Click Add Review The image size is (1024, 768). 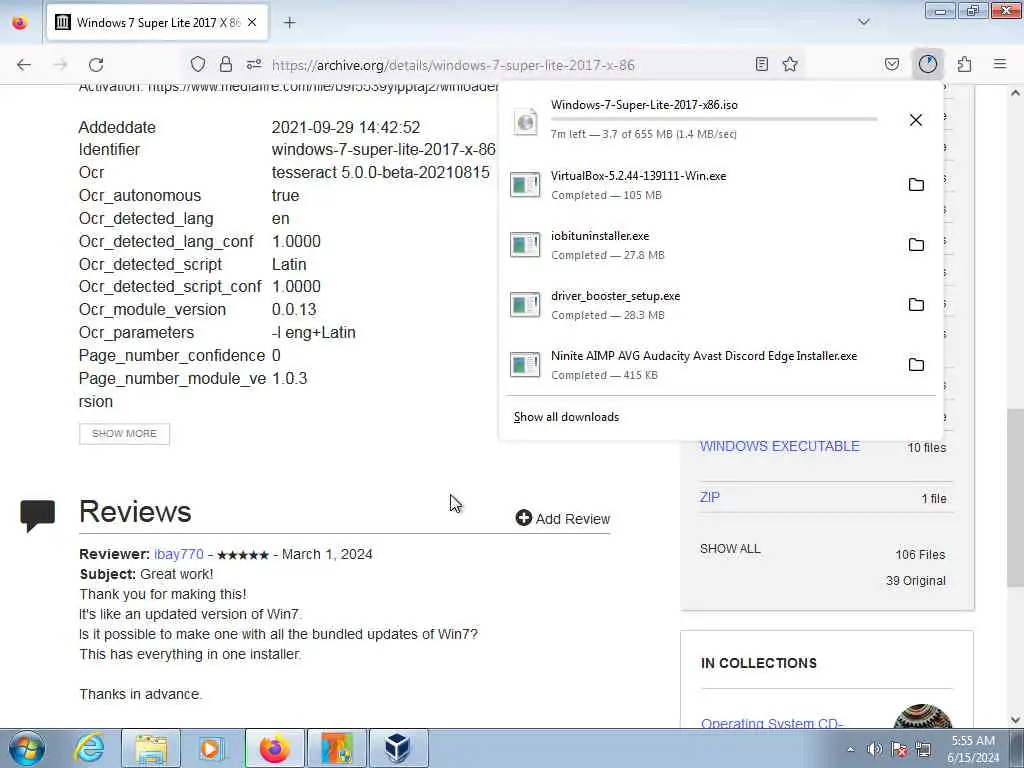click(x=562, y=519)
